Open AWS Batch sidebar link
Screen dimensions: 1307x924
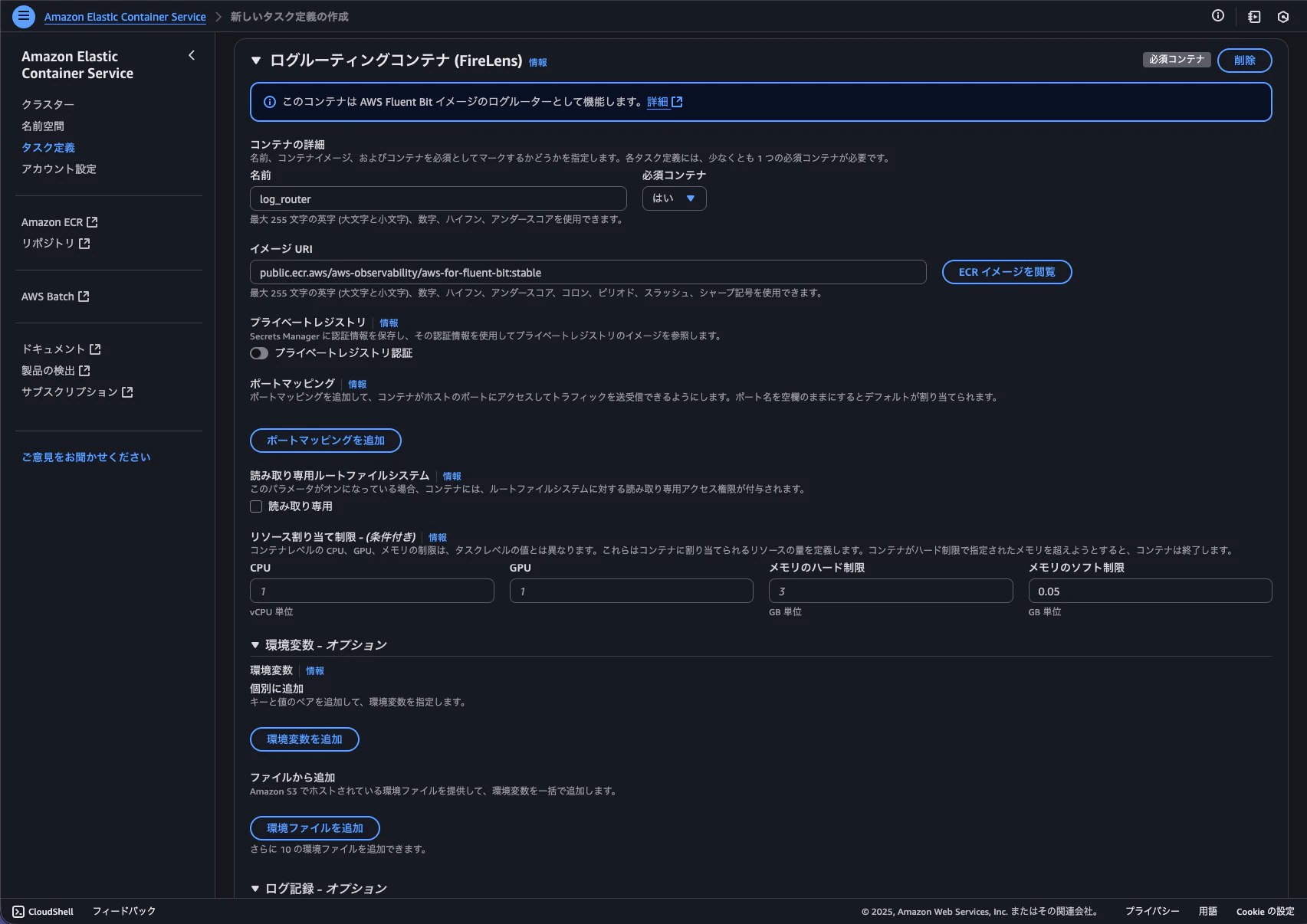(x=48, y=297)
